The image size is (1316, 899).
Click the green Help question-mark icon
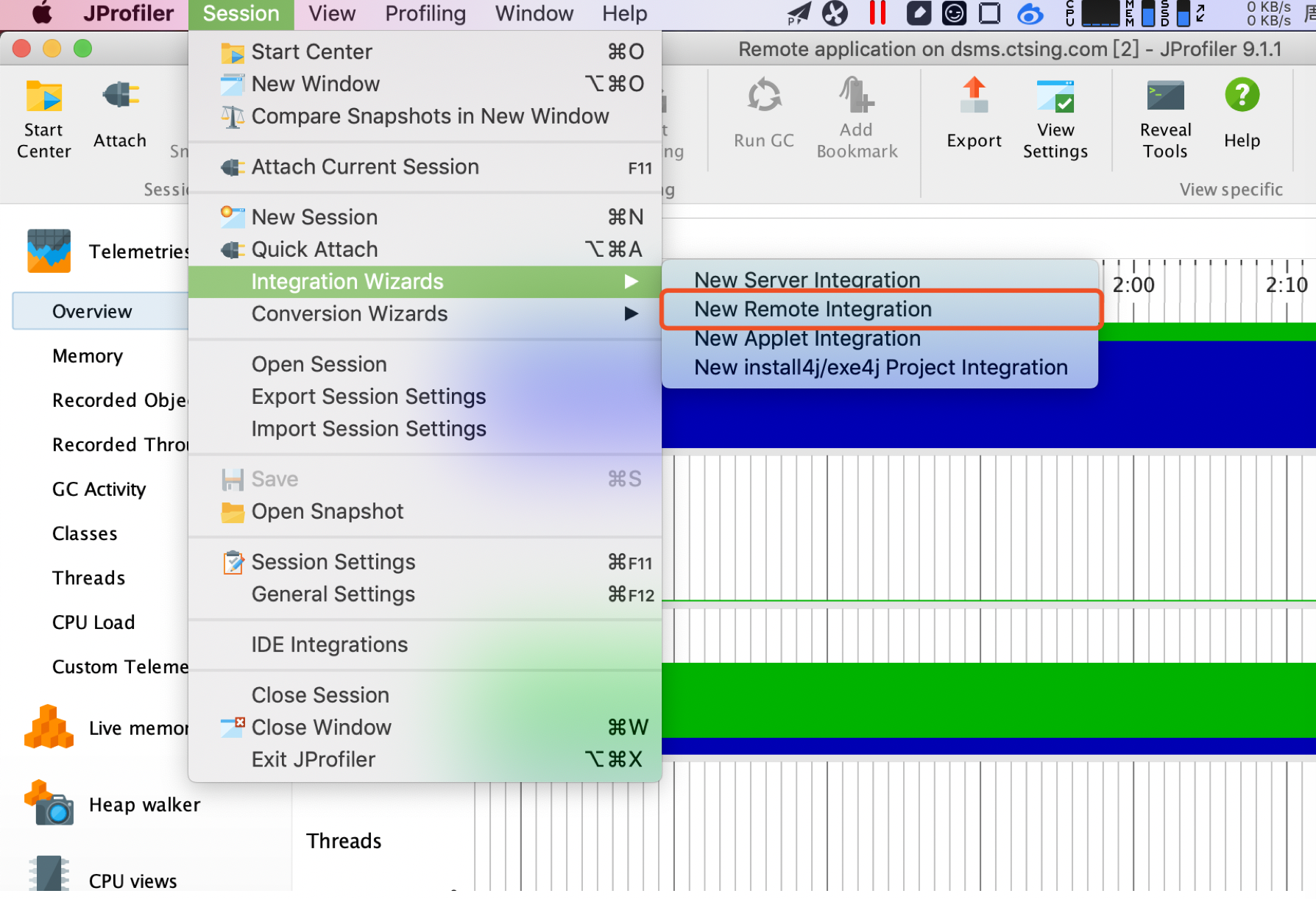click(x=1242, y=95)
